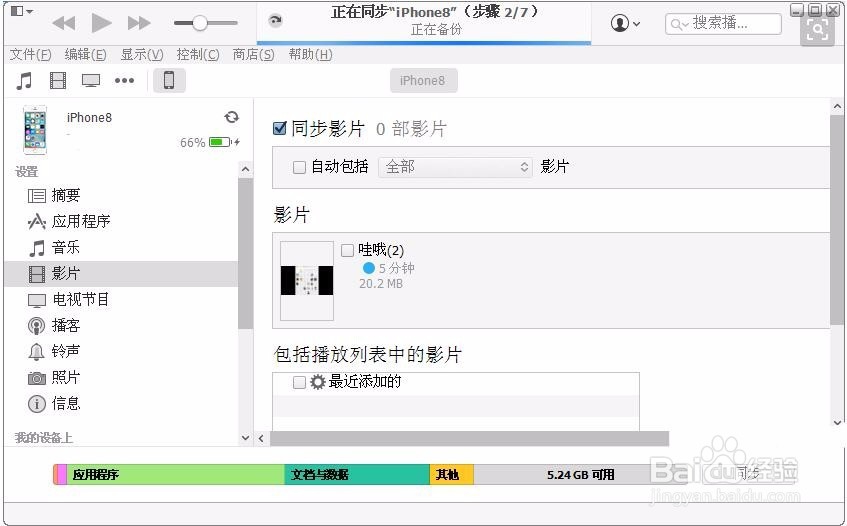Open the 文件(F) menu
Image resolution: width=847 pixels, height=526 pixels.
pyautogui.click(x=30, y=54)
